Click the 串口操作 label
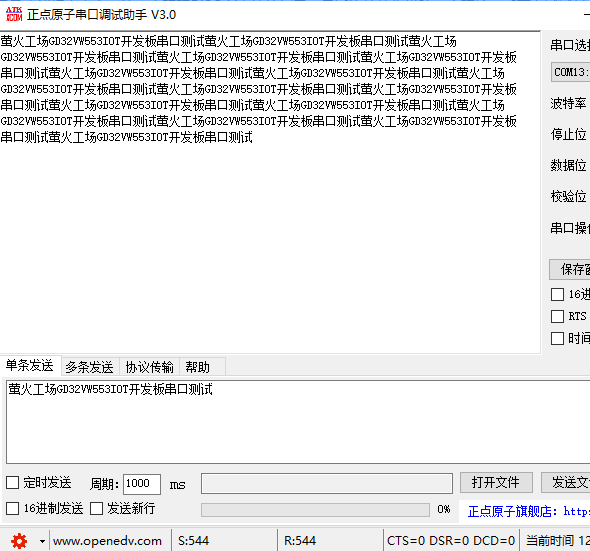Viewport: 590px width, 551px height. pyautogui.click(x=570, y=228)
